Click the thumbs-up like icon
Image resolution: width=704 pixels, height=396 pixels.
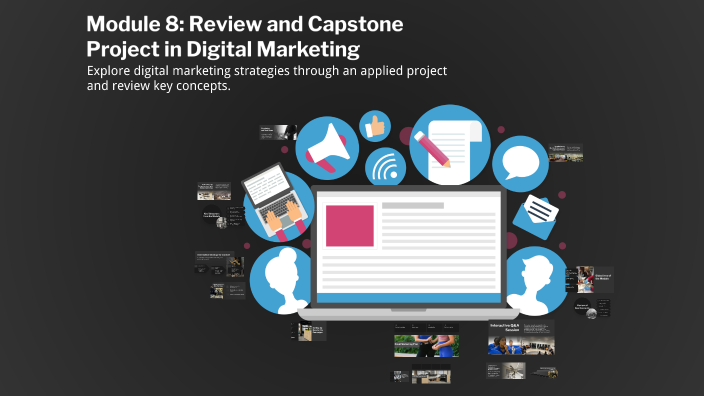(x=375, y=126)
